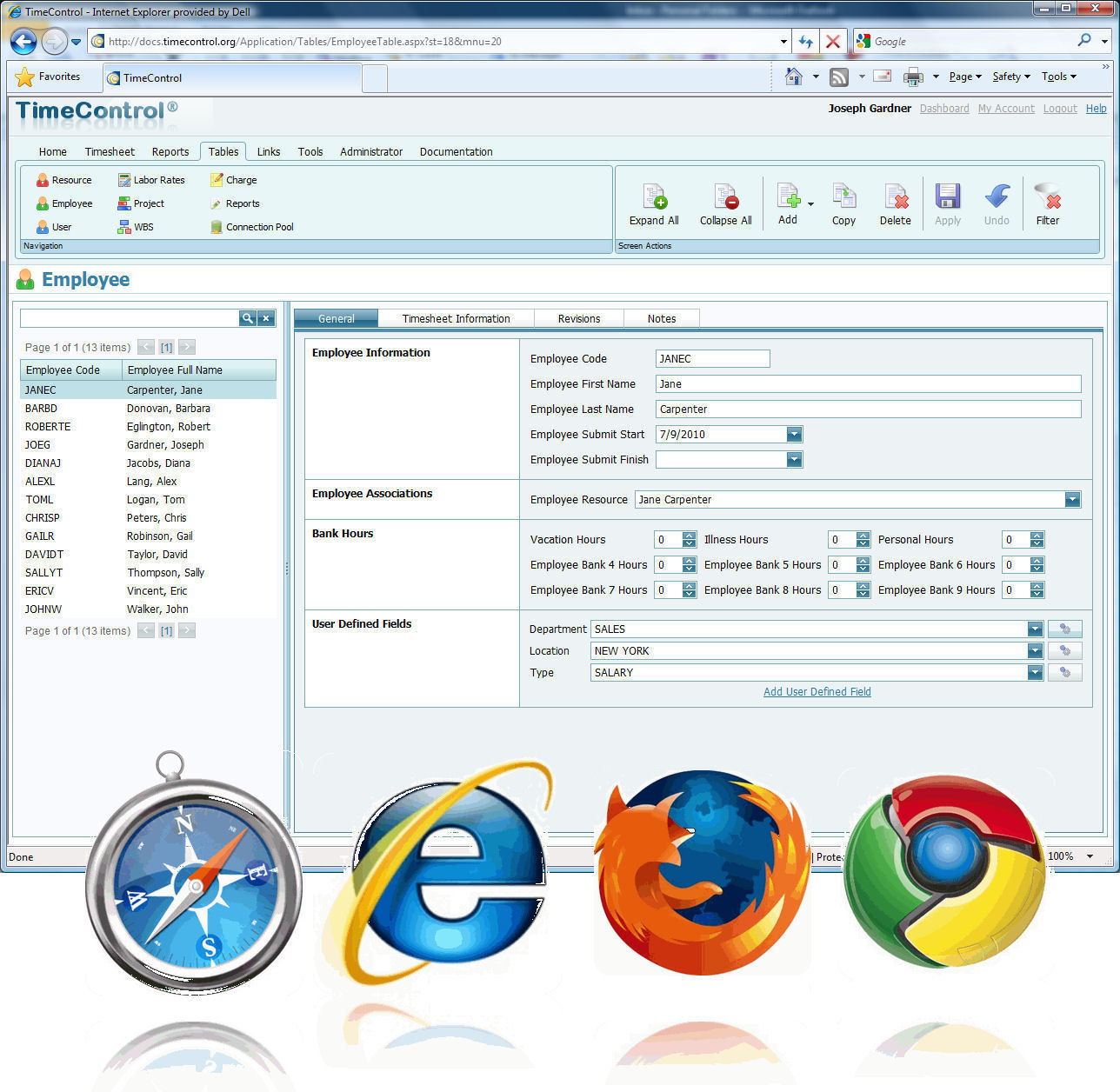
Task: Switch to the Revisions tab
Action: click(x=579, y=318)
